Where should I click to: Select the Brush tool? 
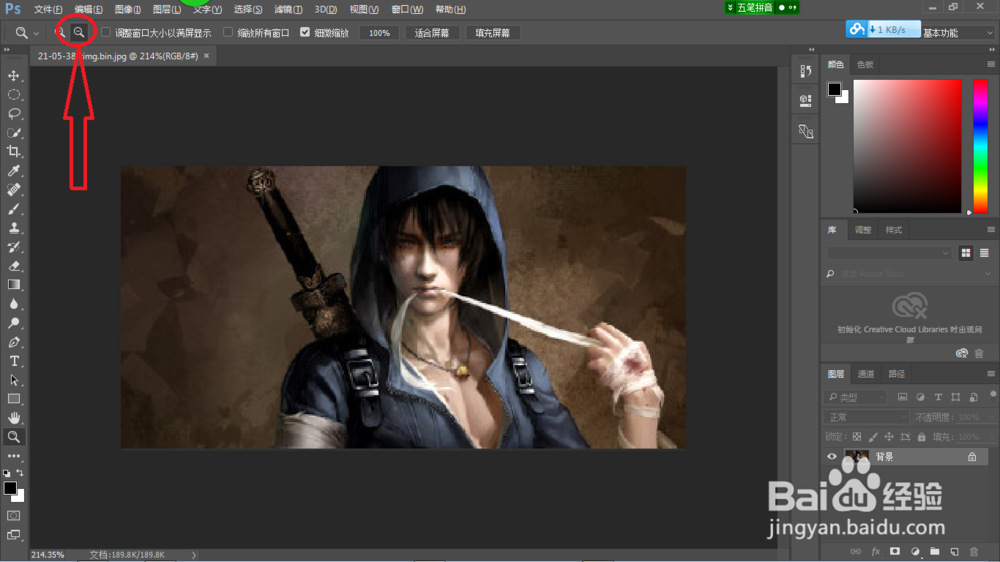pos(13,209)
